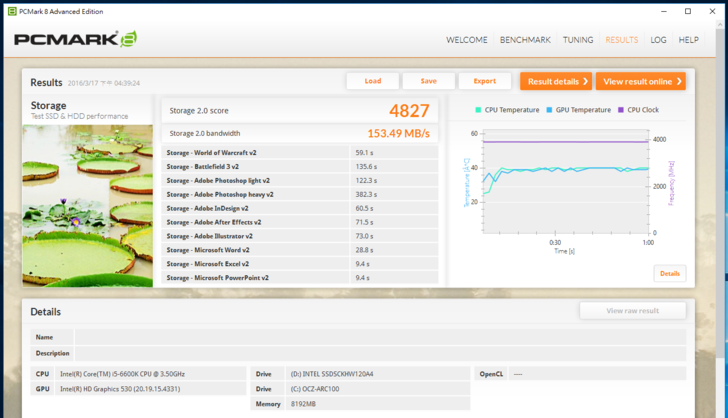The height and width of the screenshot is (418, 728).
Task: Open the TUNING tab
Action: tap(578, 40)
